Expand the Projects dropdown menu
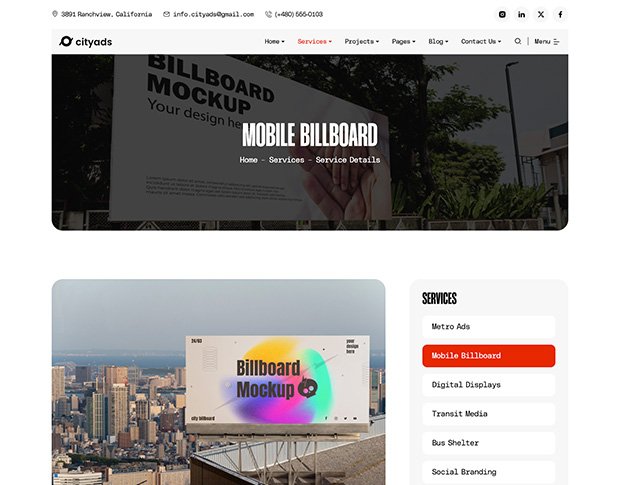Image resolution: width=620 pixels, height=485 pixels. [362, 42]
